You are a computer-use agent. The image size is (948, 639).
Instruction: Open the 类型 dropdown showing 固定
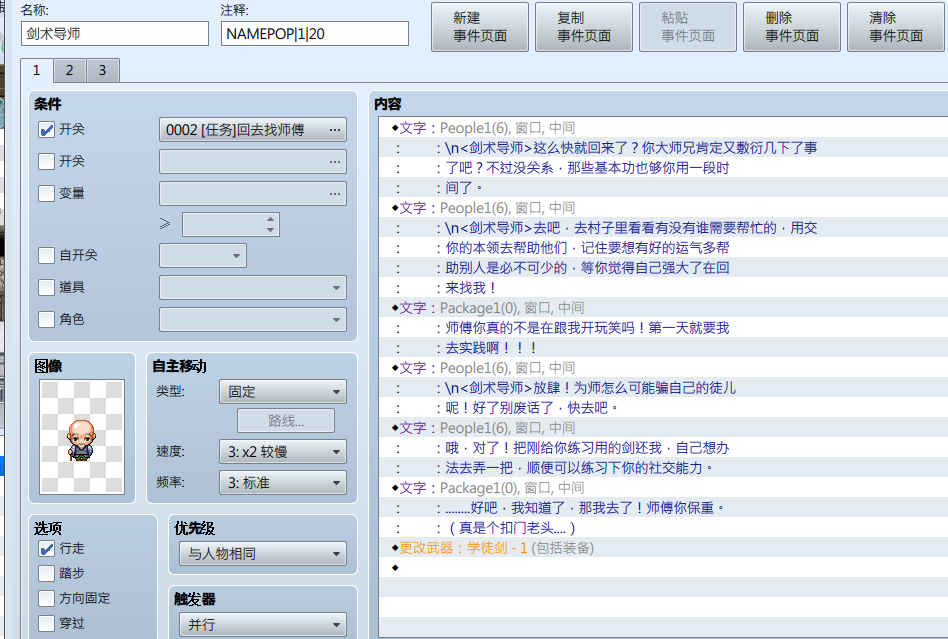(283, 392)
